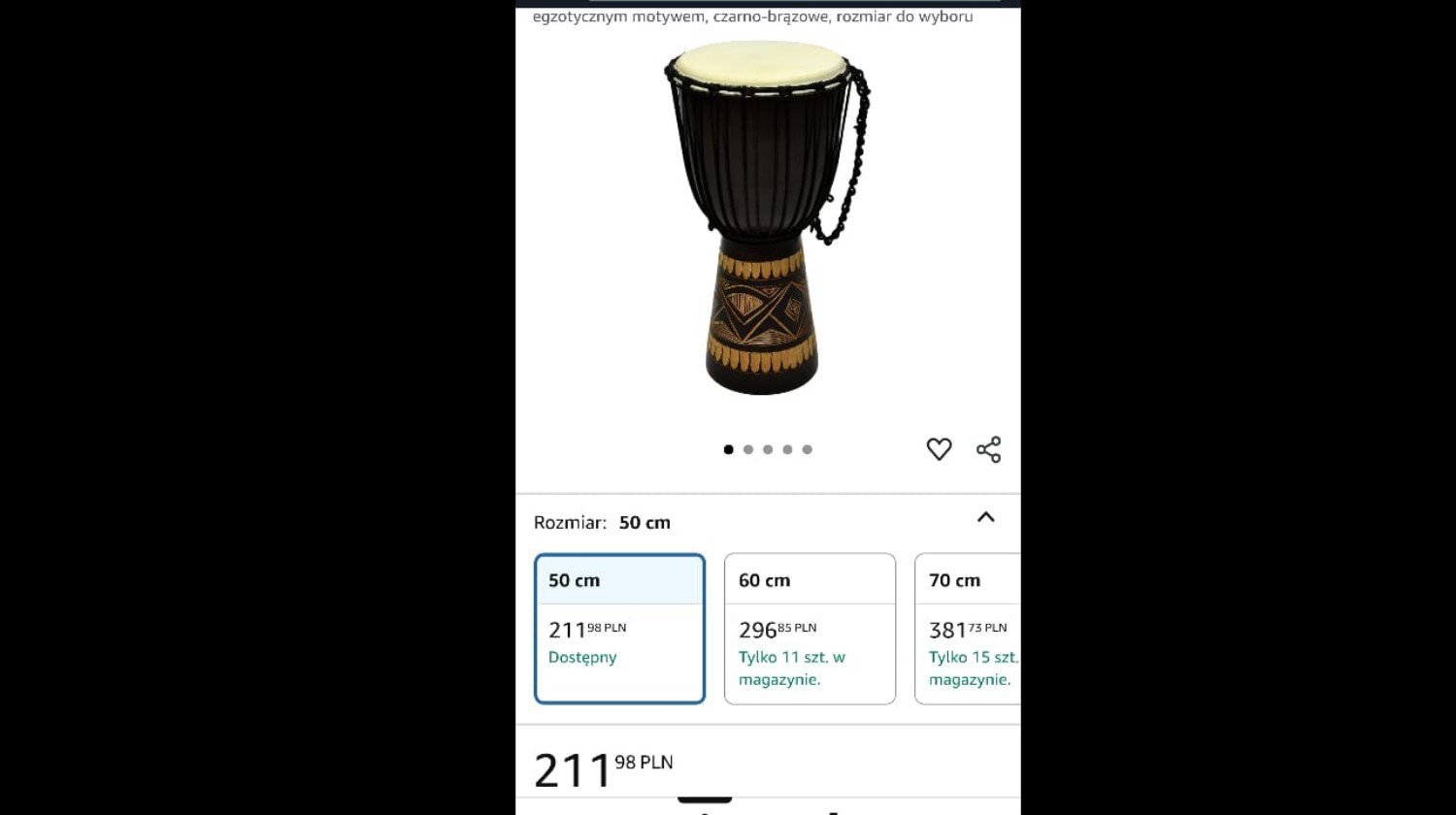Tap the share icon
The image size is (1456, 815).
pyautogui.click(x=988, y=449)
